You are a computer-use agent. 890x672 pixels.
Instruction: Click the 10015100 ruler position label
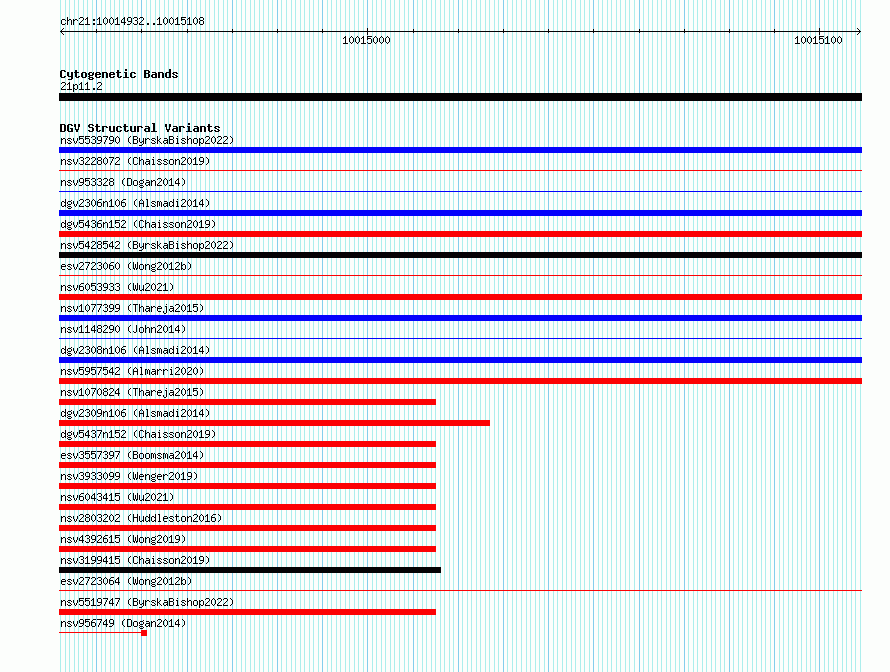pos(818,40)
